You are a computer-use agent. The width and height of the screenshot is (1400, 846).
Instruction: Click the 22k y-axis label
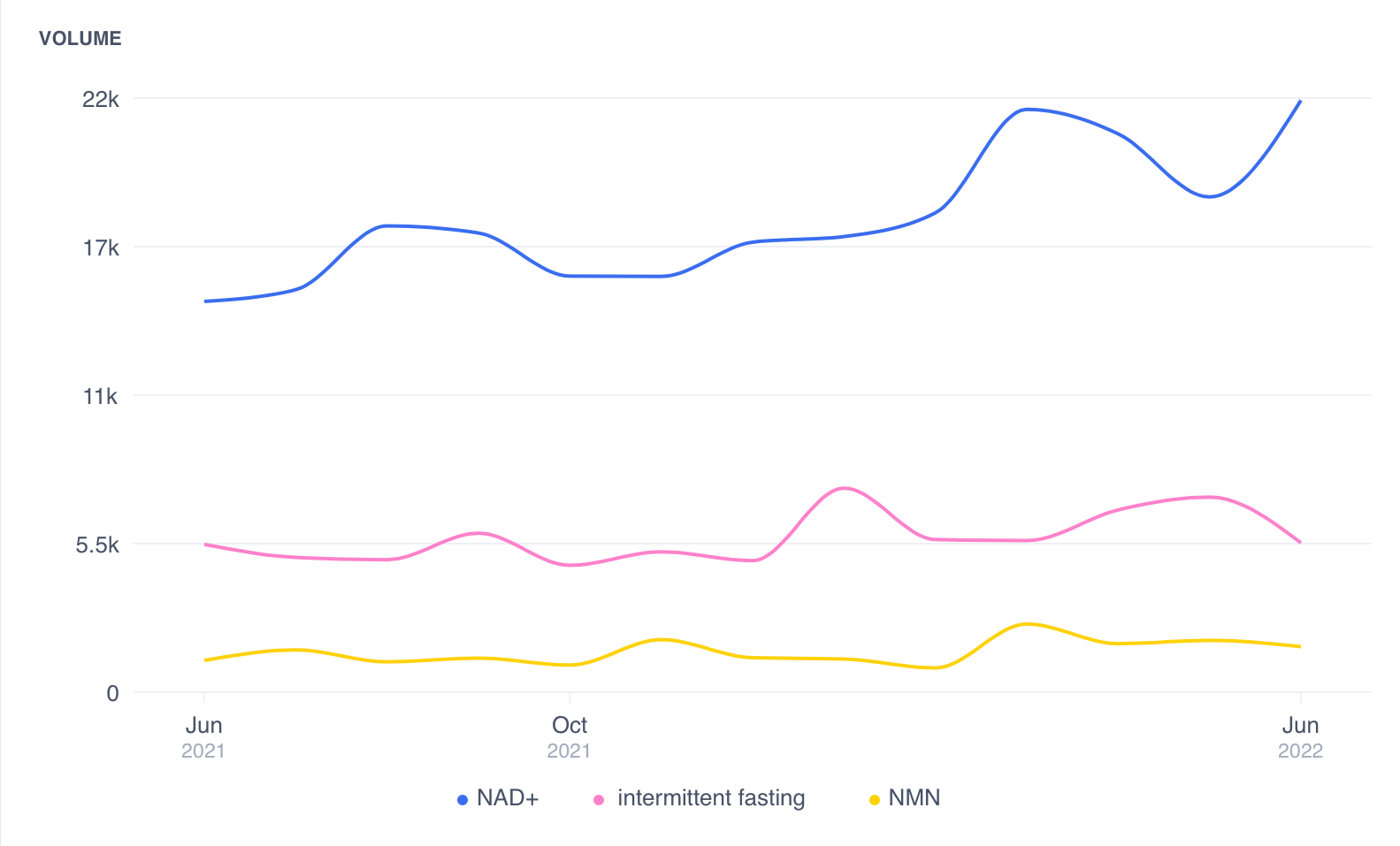tap(101, 99)
